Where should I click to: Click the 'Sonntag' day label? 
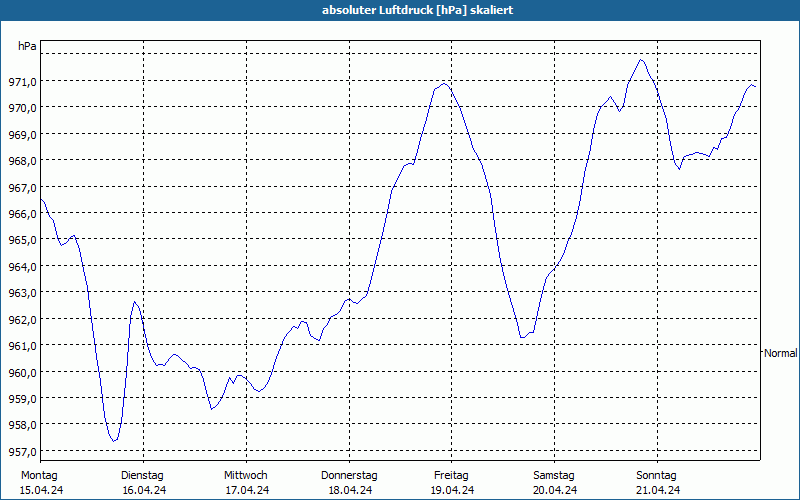[x=656, y=475]
